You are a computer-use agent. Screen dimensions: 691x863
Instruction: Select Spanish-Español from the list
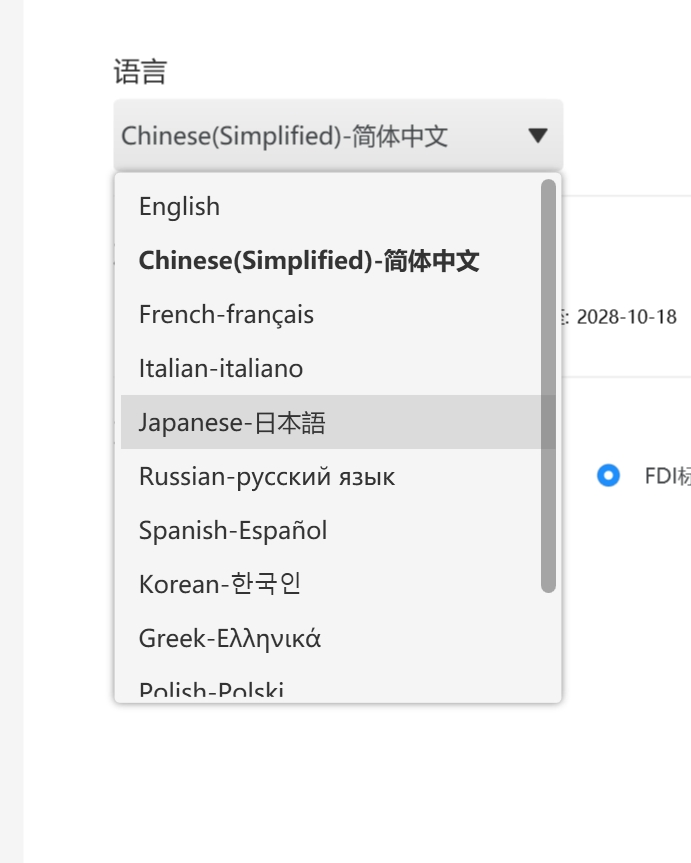(x=233, y=531)
